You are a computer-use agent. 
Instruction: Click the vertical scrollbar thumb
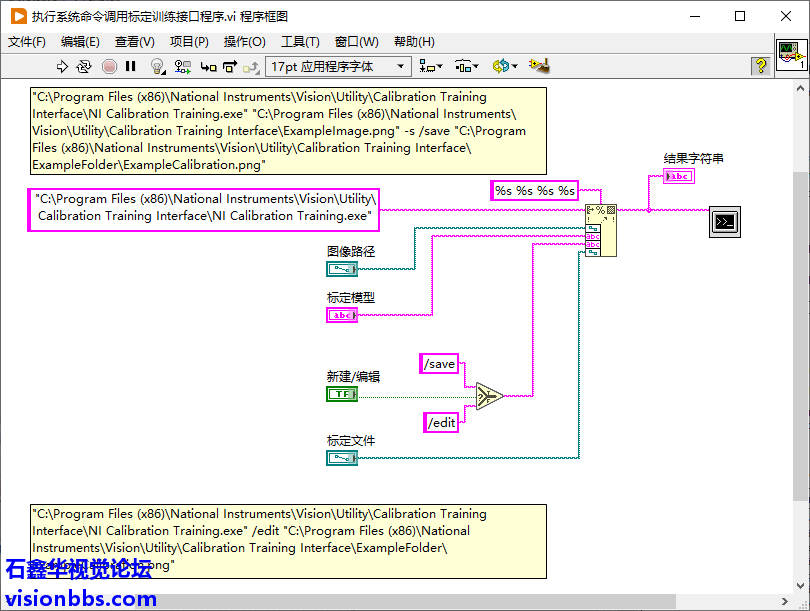tap(800, 336)
